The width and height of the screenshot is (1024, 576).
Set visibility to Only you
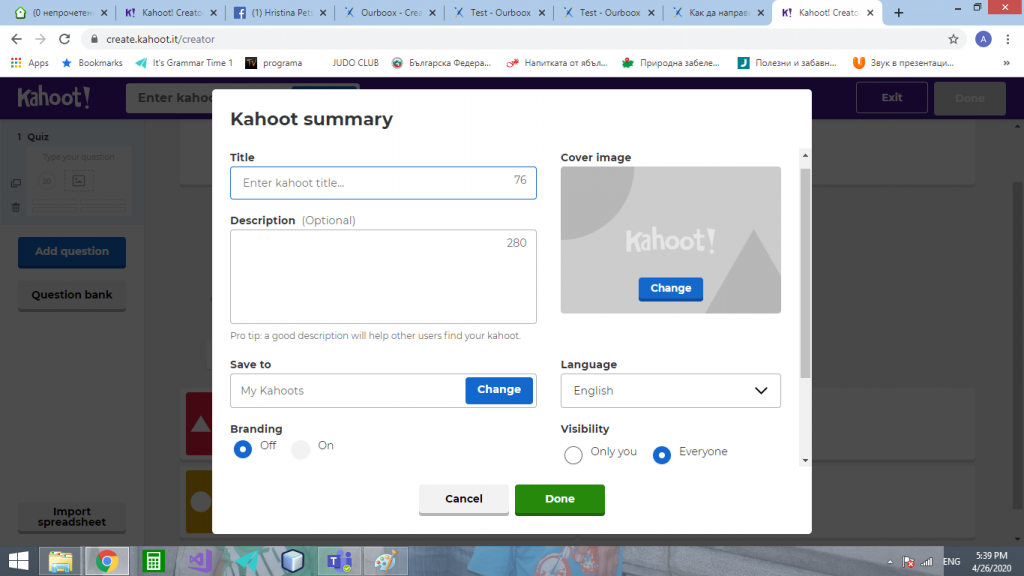click(573, 455)
